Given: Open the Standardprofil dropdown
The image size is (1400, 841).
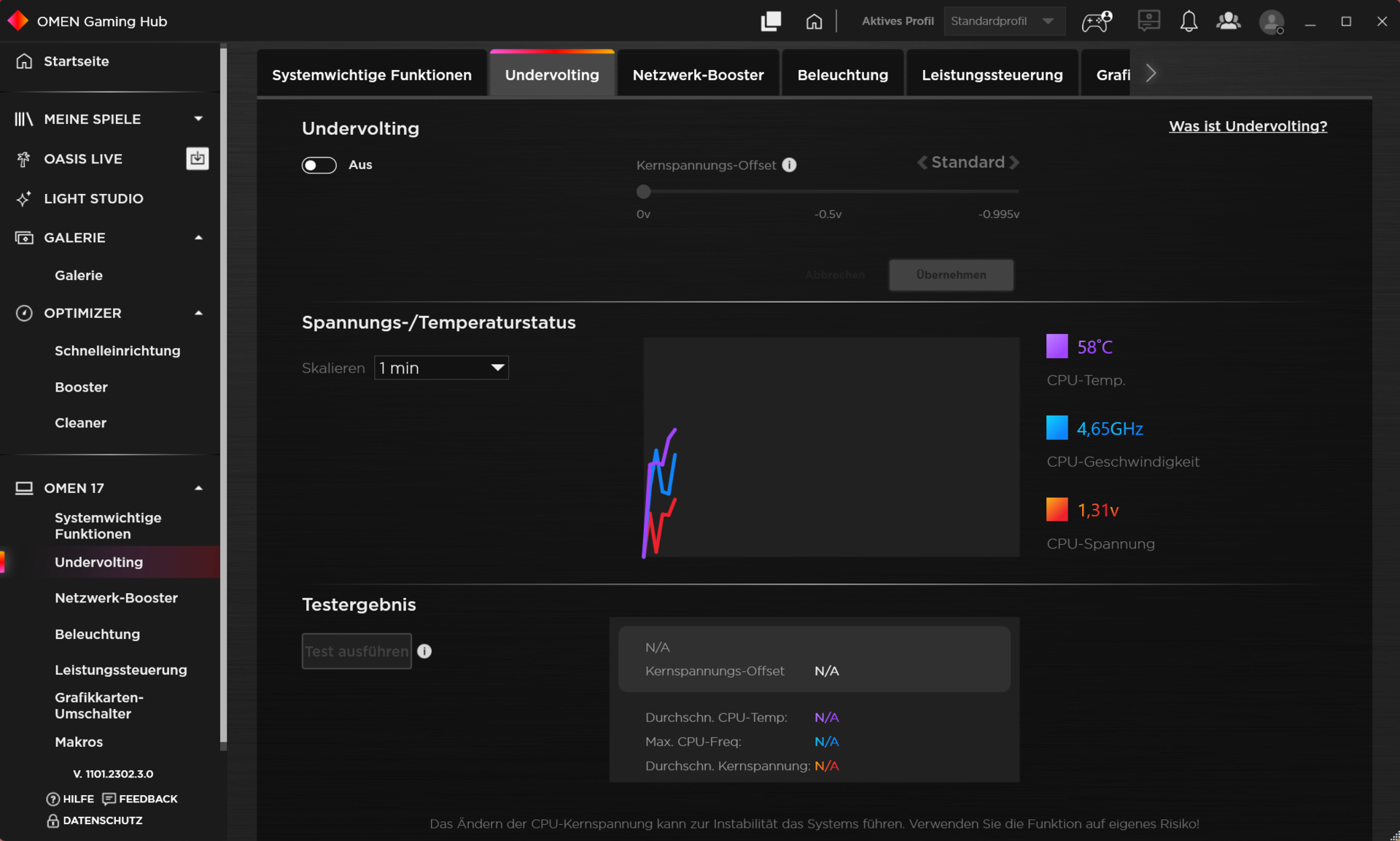Looking at the screenshot, I should point(1004,21).
